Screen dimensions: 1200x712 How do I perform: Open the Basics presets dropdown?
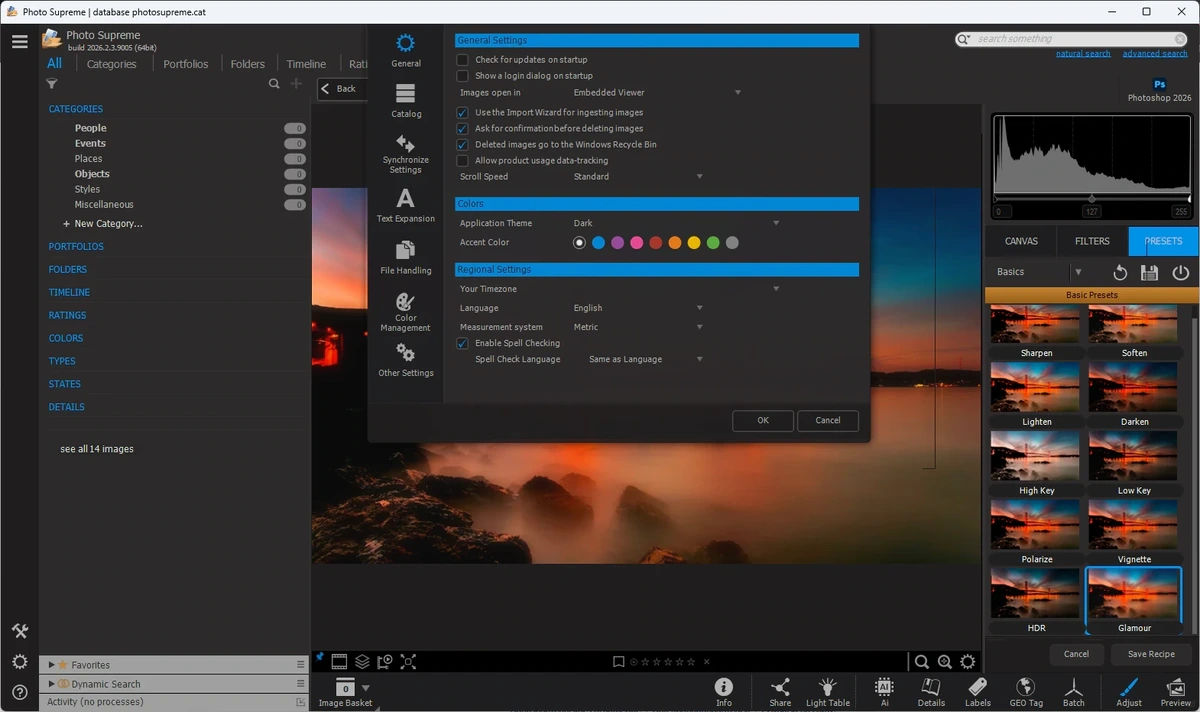(1038, 272)
